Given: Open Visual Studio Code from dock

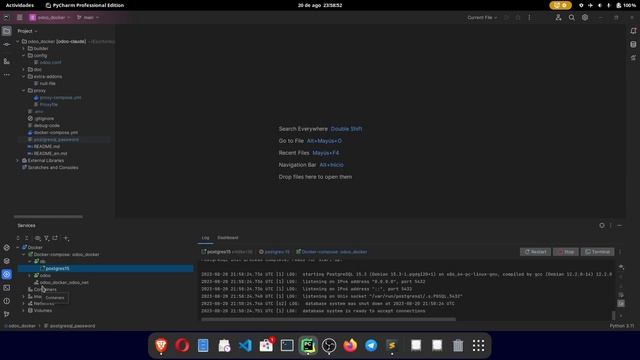Looking at the screenshot, I should 245,345.
